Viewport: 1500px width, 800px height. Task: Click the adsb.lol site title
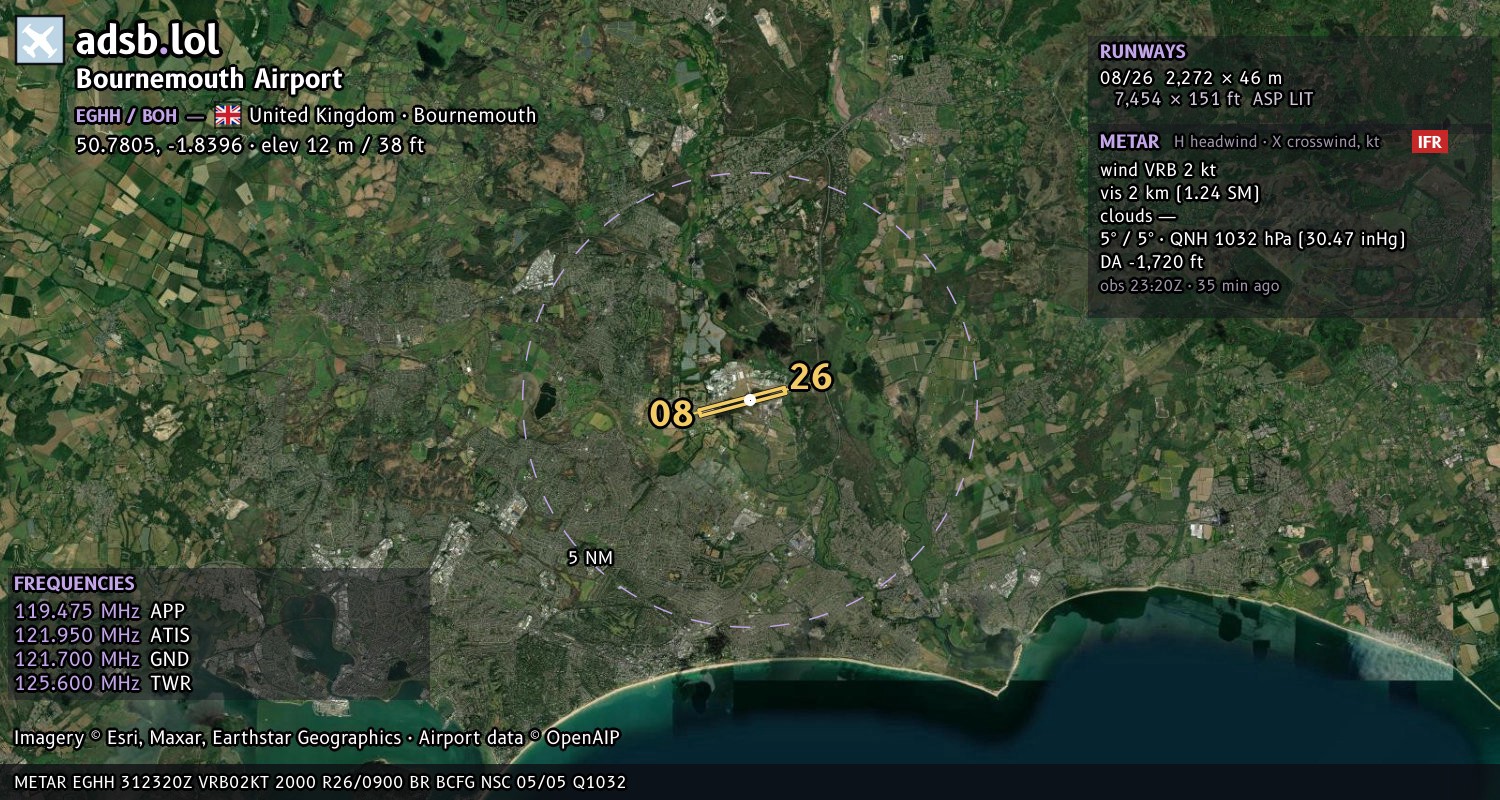(x=148, y=40)
